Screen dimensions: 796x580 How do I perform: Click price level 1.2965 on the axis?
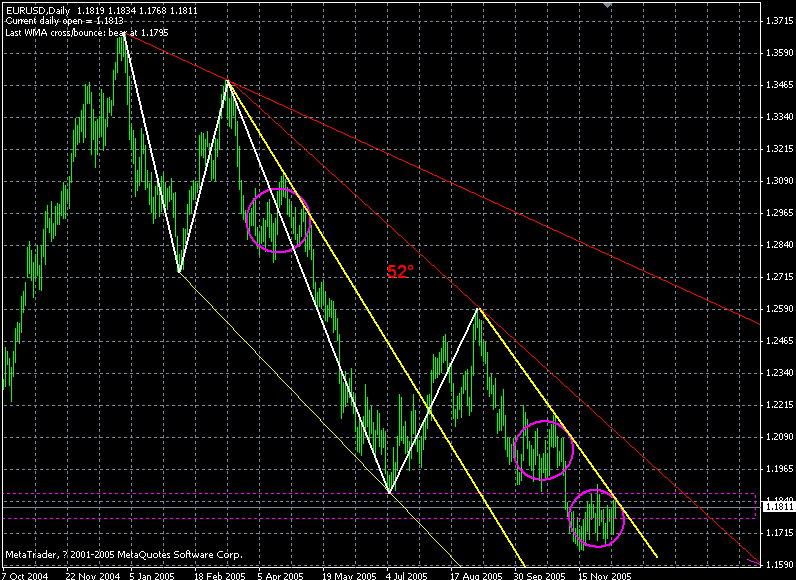tap(779, 213)
